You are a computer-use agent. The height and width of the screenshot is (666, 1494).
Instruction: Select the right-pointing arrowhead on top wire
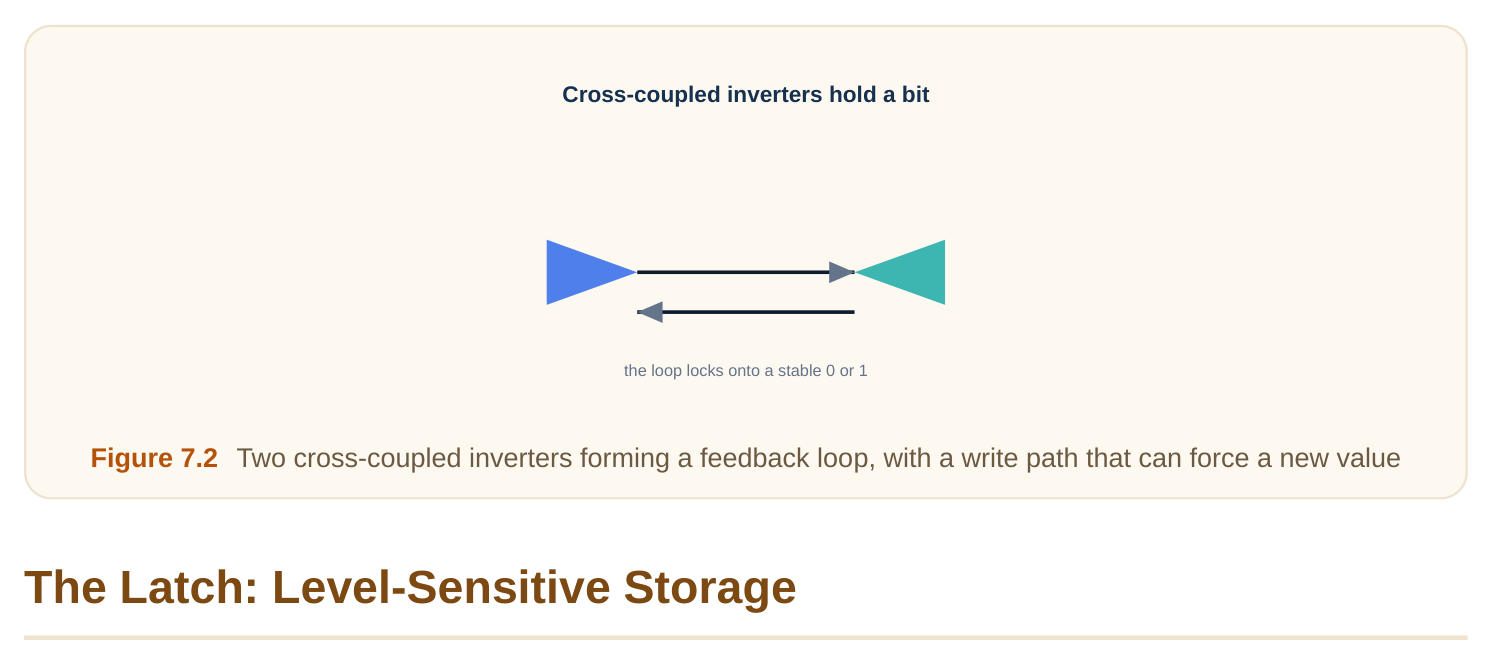(x=842, y=272)
